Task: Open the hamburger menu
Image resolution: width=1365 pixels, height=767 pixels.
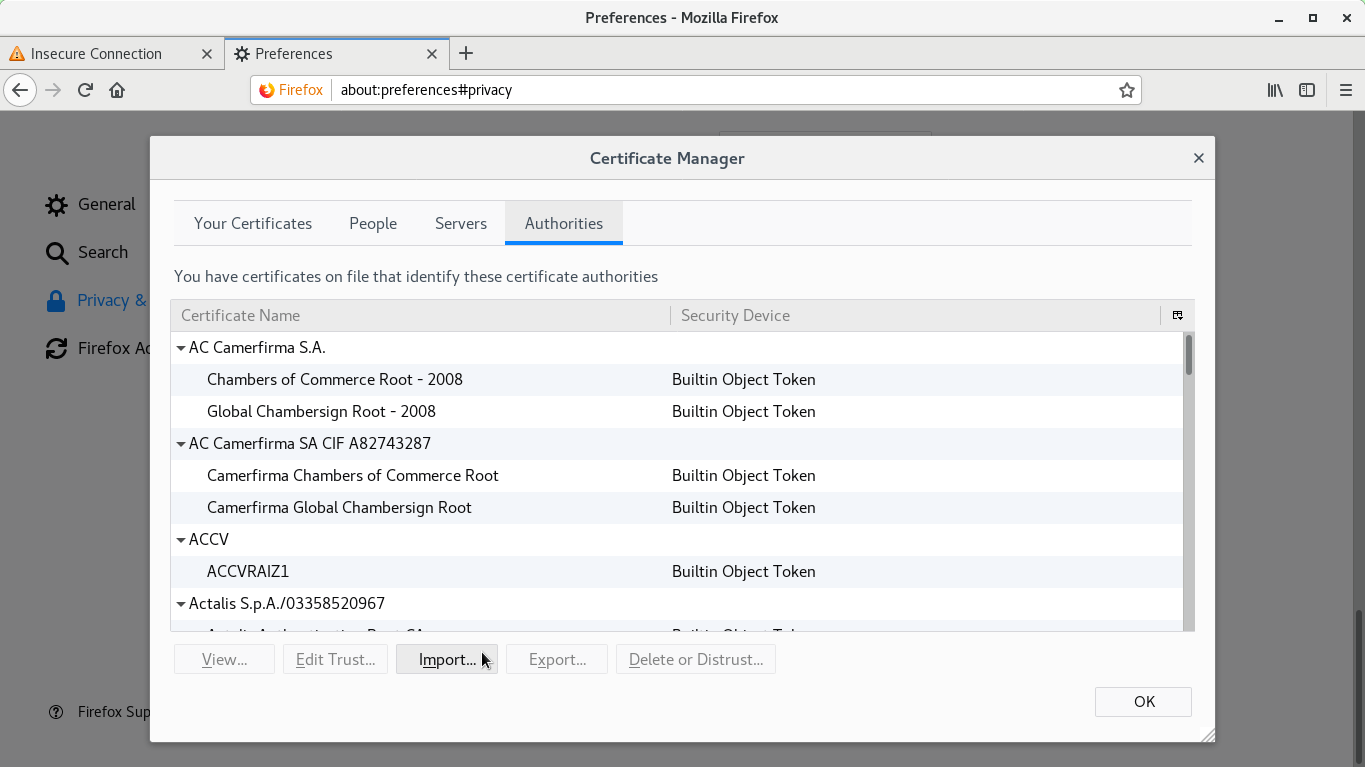Action: tap(1345, 89)
